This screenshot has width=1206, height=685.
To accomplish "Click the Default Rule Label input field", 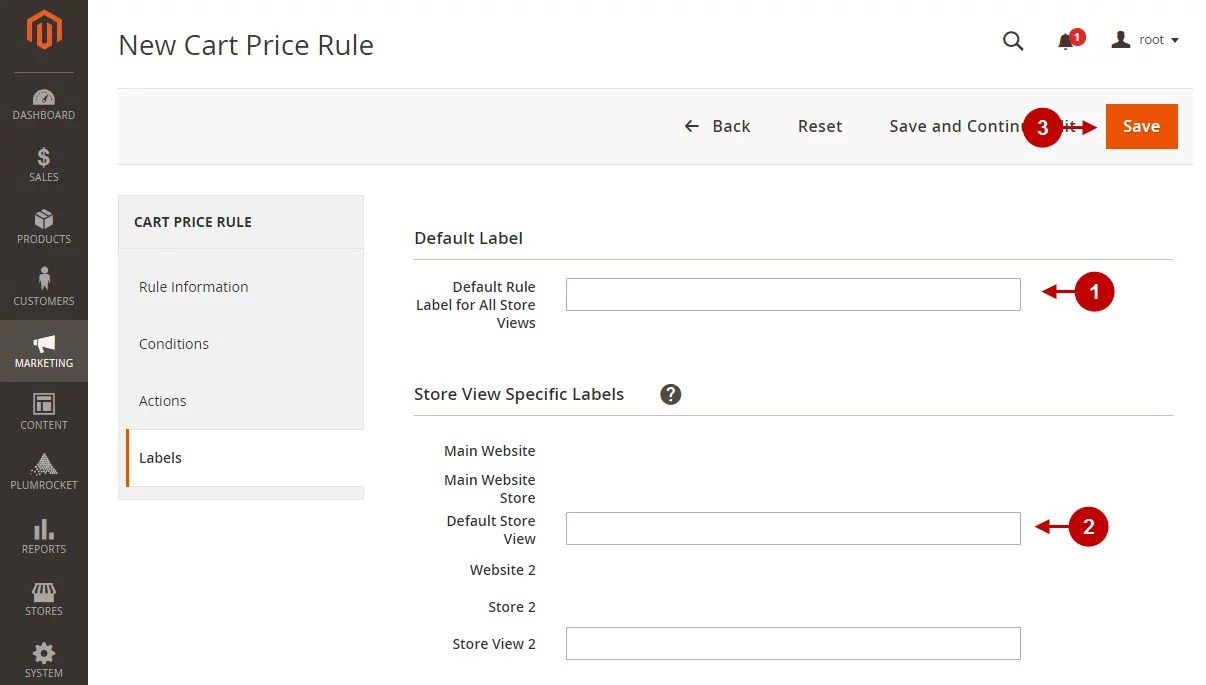I will click(793, 294).
